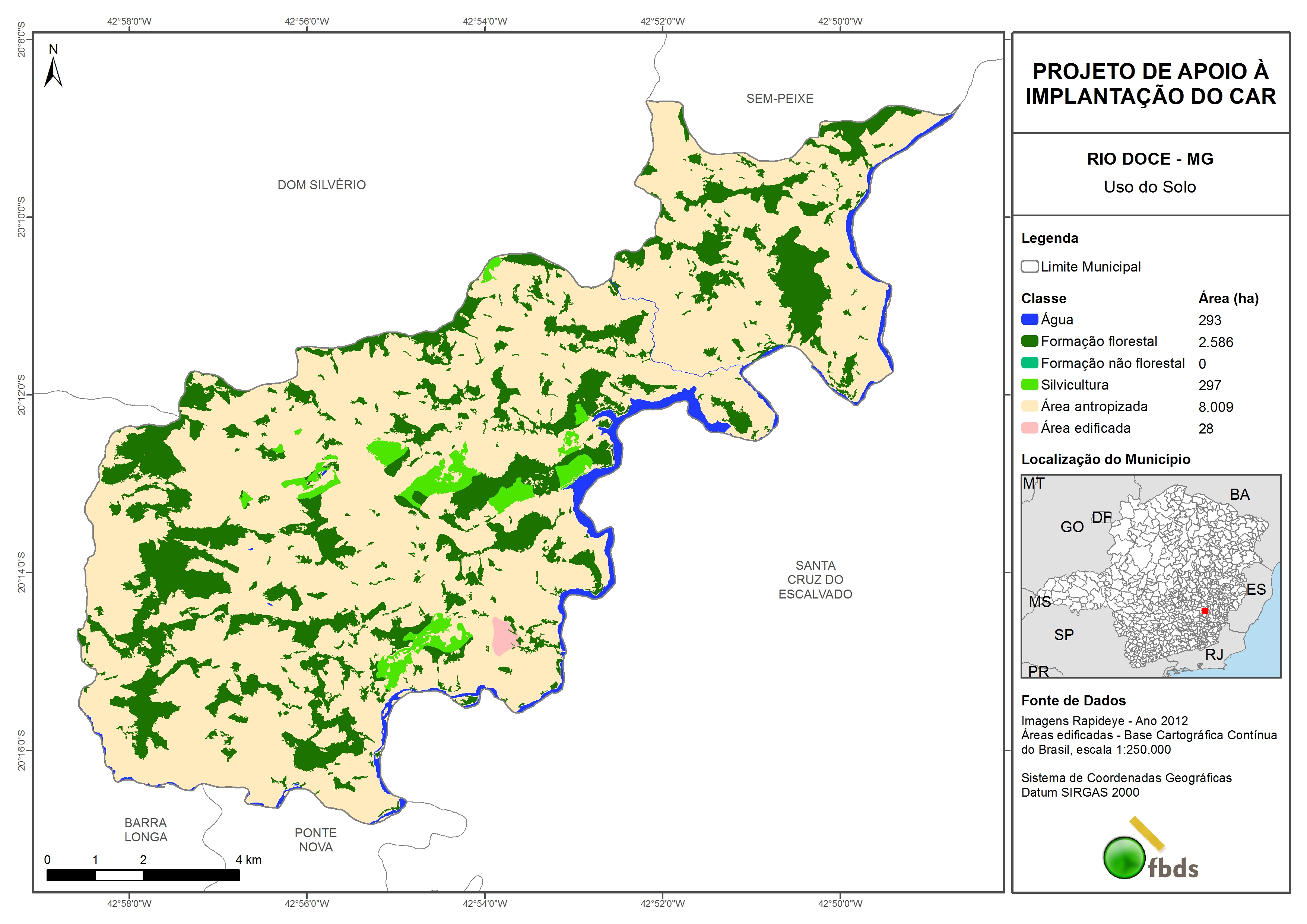This screenshot has width=1307, height=924.
Task: Click the BARRA LONGA label
Action: (x=146, y=830)
